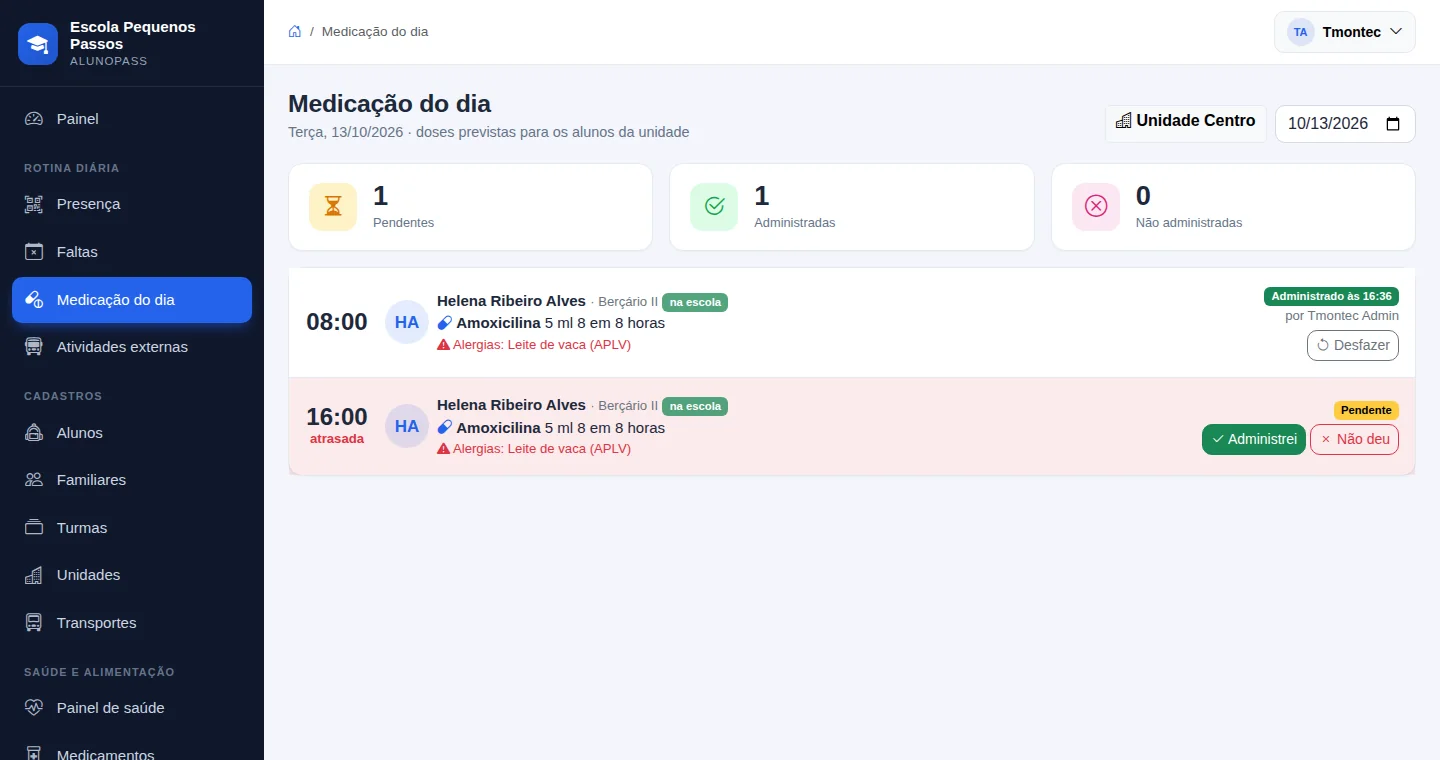Click the Medicação do dia pill icon
Image resolution: width=1440 pixels, height=760 pixels.
pyautogui.click(x=34, y=300)
